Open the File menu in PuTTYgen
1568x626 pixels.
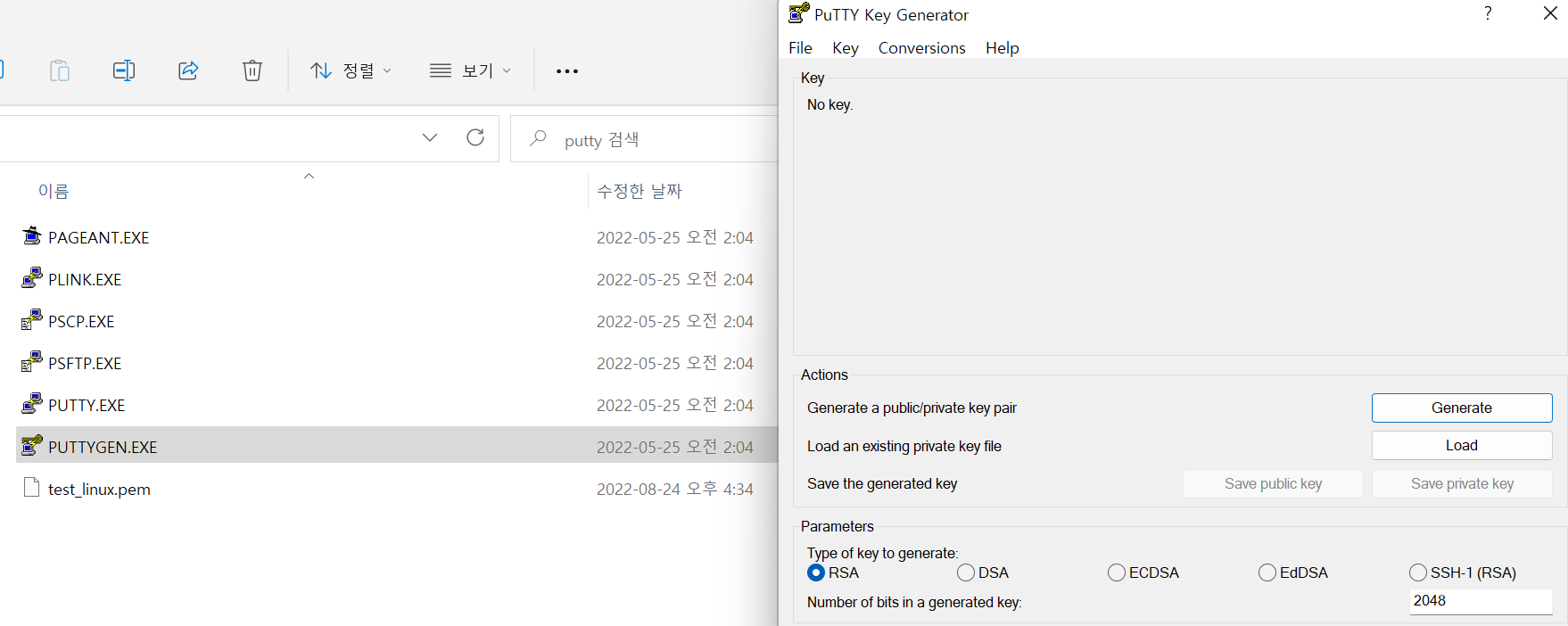click(800, 48)
